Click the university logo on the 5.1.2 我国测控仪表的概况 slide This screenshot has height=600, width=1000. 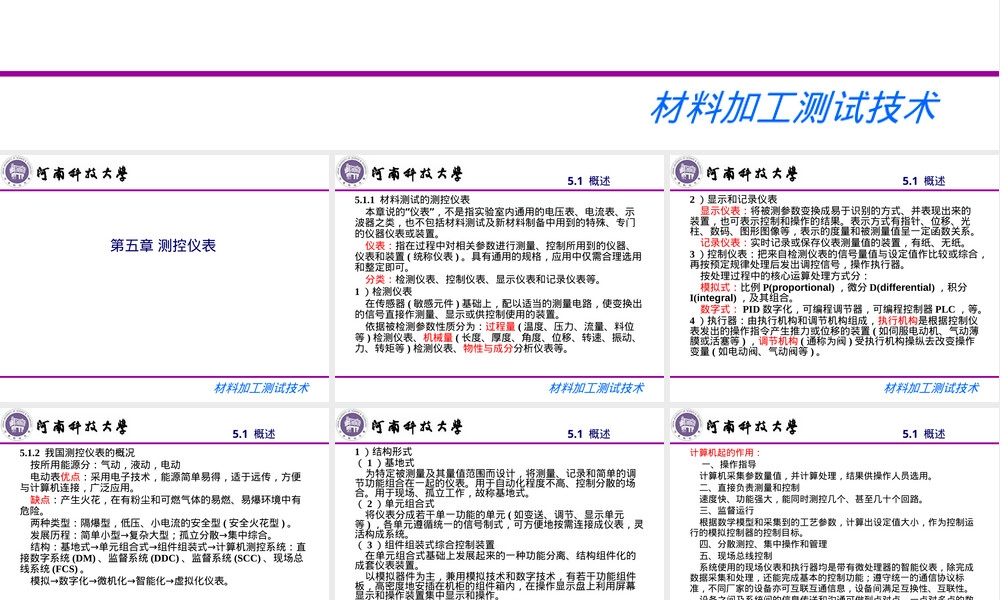coord(17,425)
